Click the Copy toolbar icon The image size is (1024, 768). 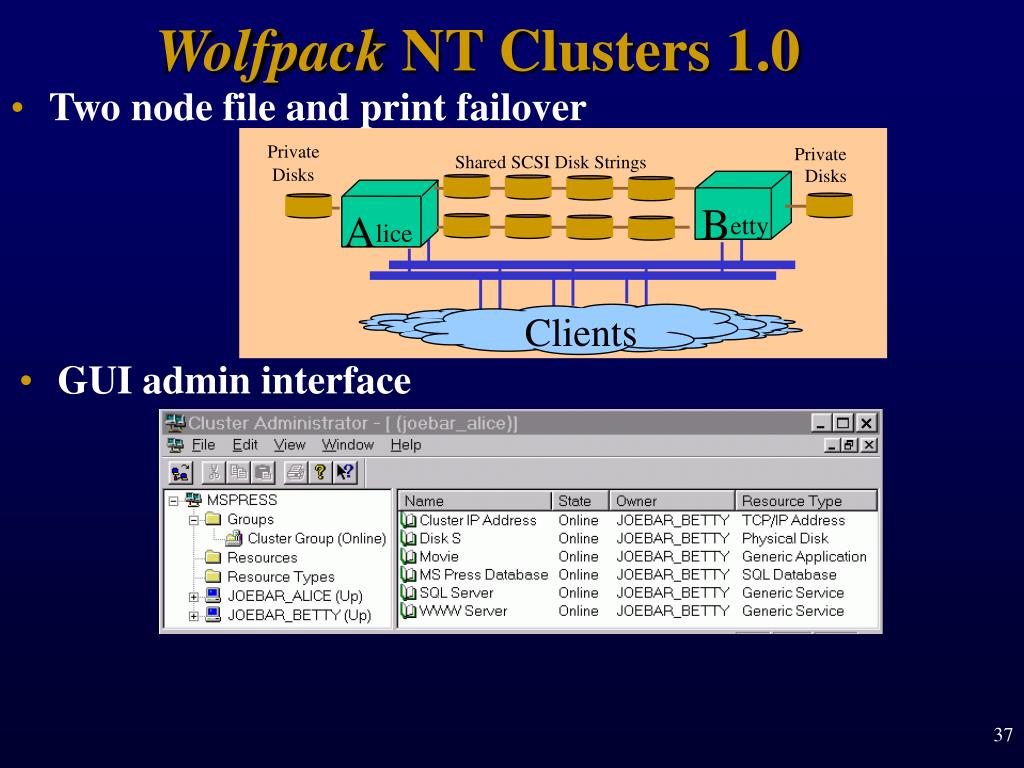238,472
